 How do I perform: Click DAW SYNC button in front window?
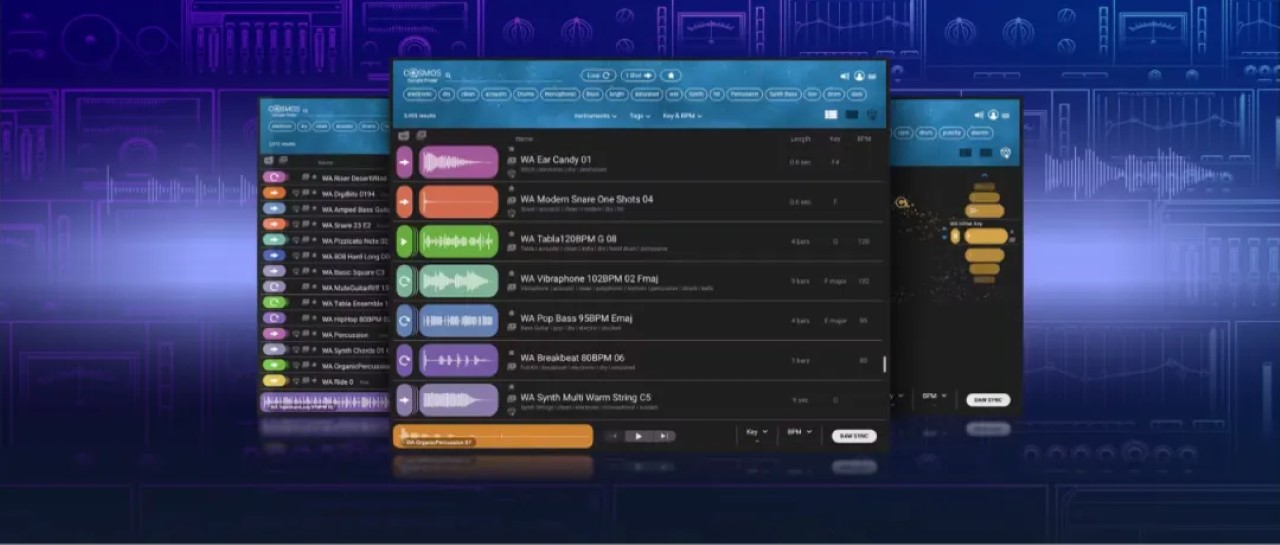pyautogui.click(x=854, y=436)
